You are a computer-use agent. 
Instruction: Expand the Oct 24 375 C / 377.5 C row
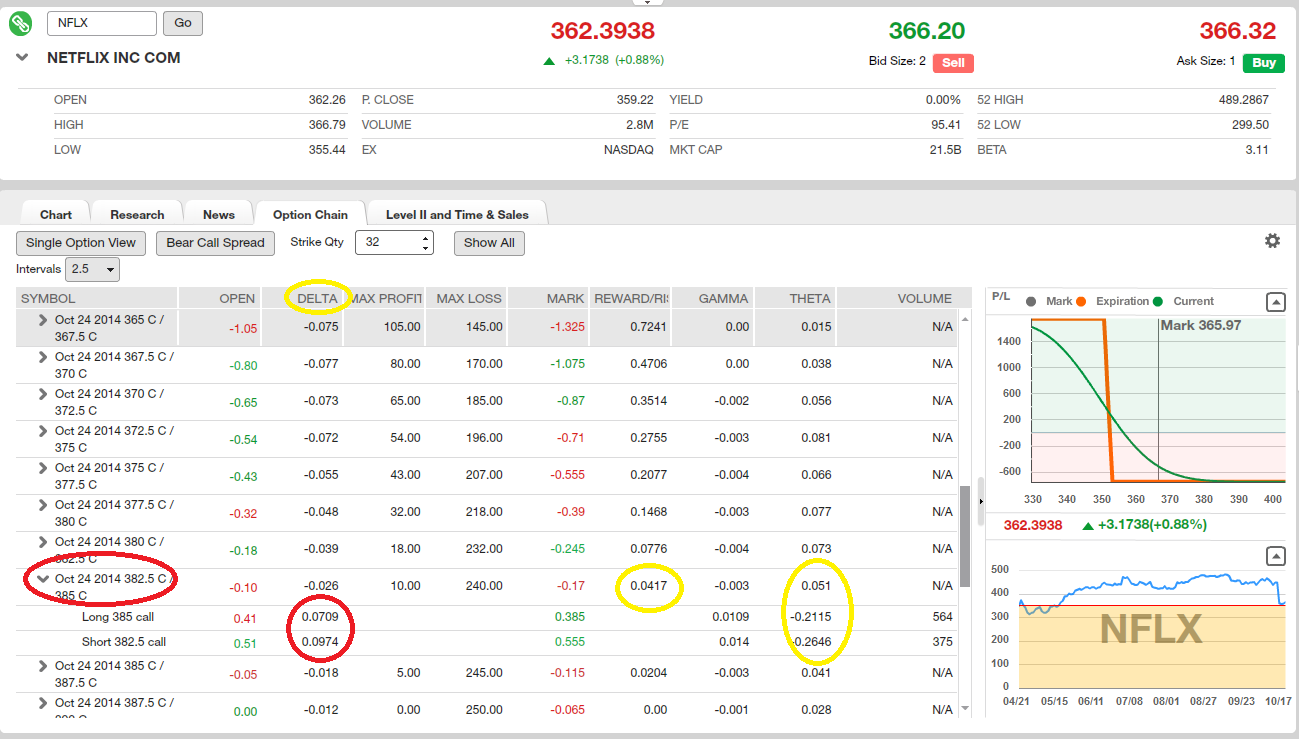(43, 467)
